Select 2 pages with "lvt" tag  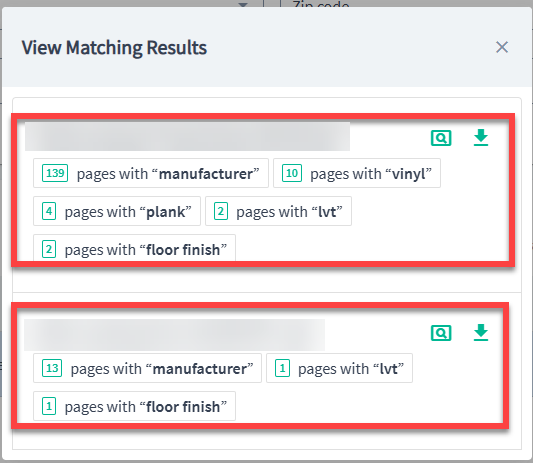point(278,211)
